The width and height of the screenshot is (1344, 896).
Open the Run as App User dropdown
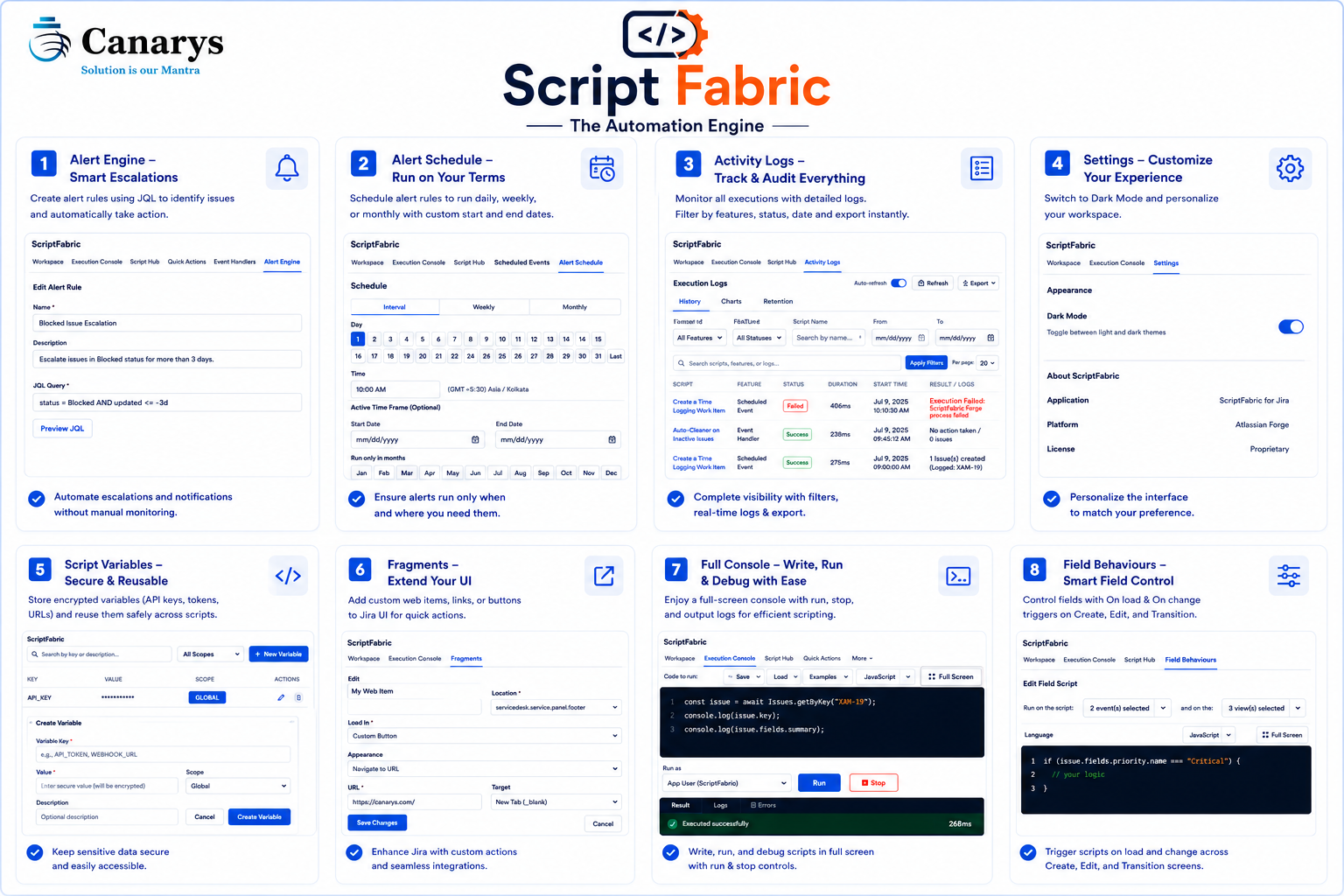coord(726,783)
